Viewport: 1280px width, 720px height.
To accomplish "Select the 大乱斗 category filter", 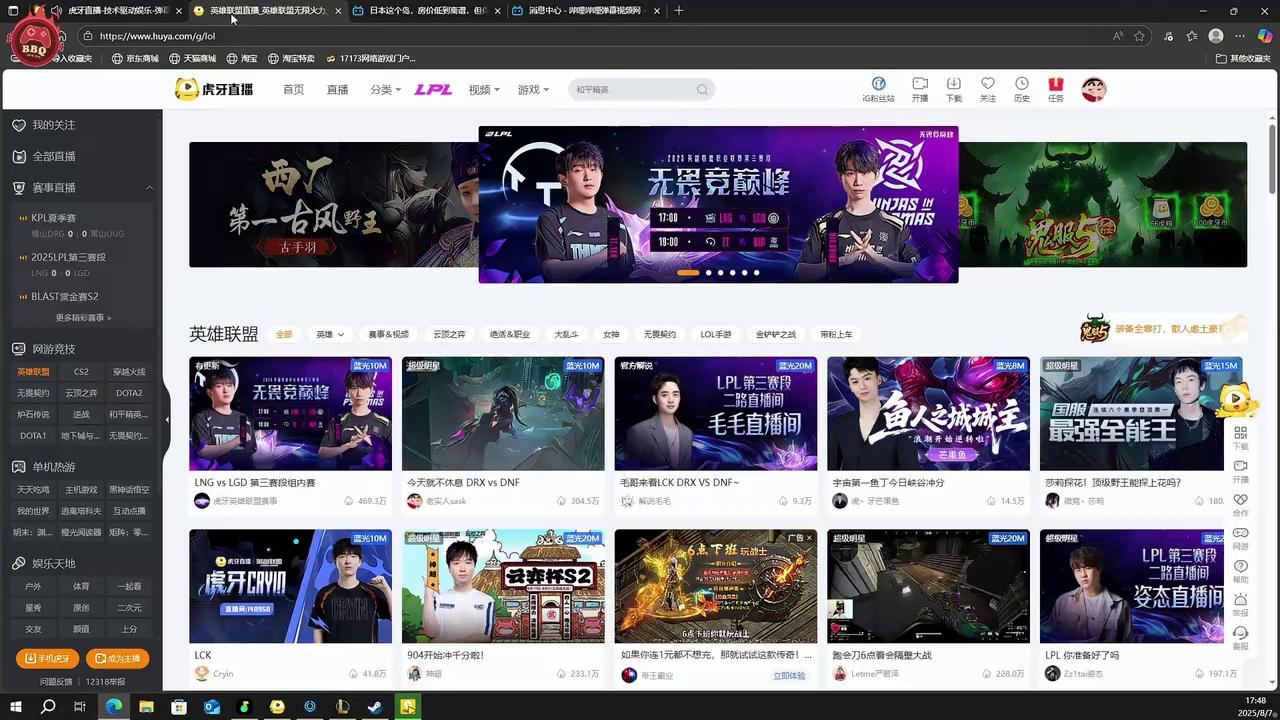I will tap(568, 334).
